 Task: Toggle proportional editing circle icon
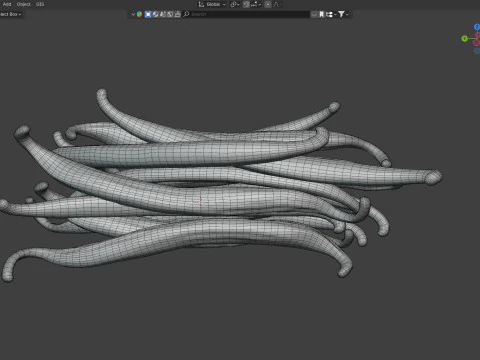[x=268, y=4]
